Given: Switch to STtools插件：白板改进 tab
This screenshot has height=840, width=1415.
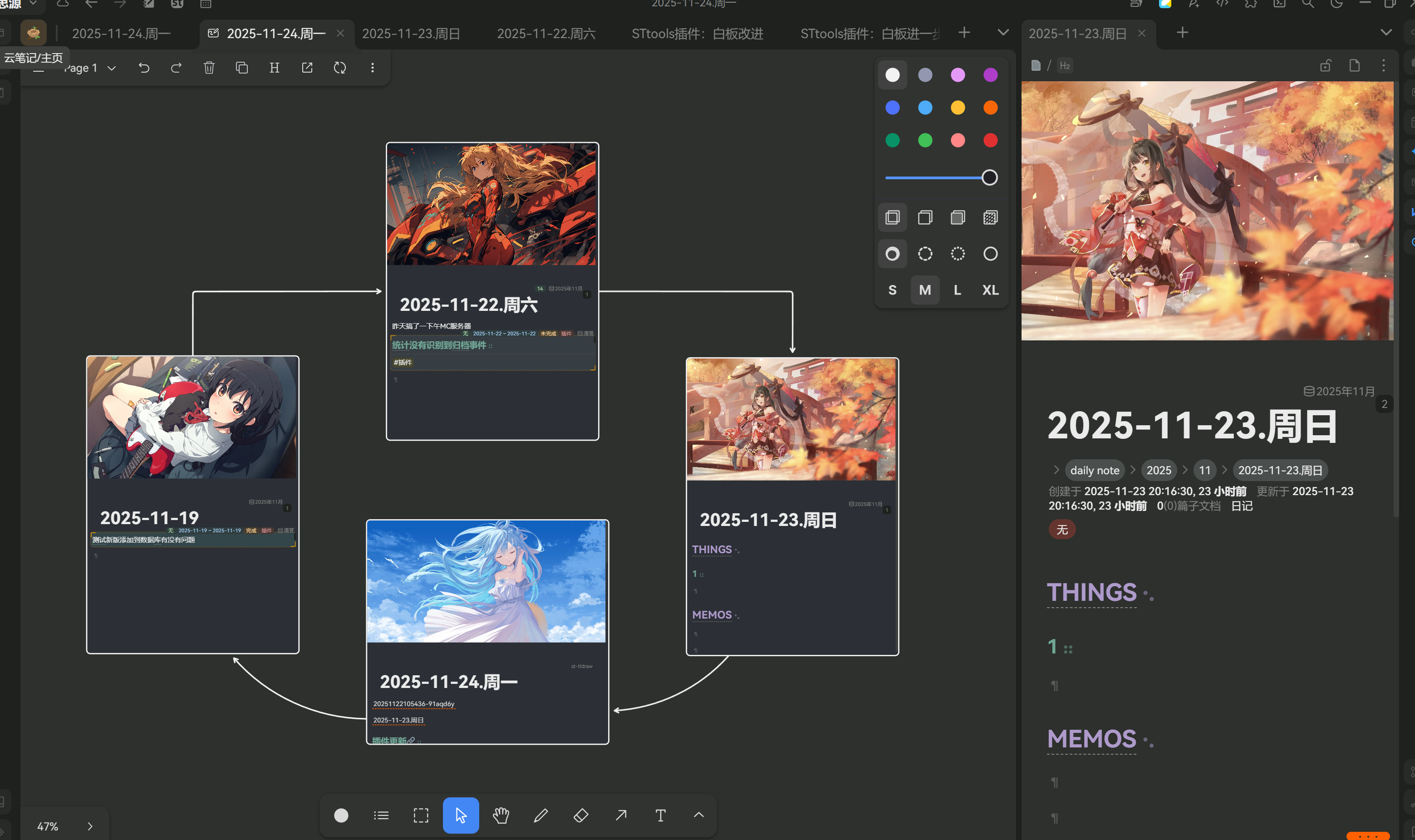Looking at the screenshot, I should [698, 34].
